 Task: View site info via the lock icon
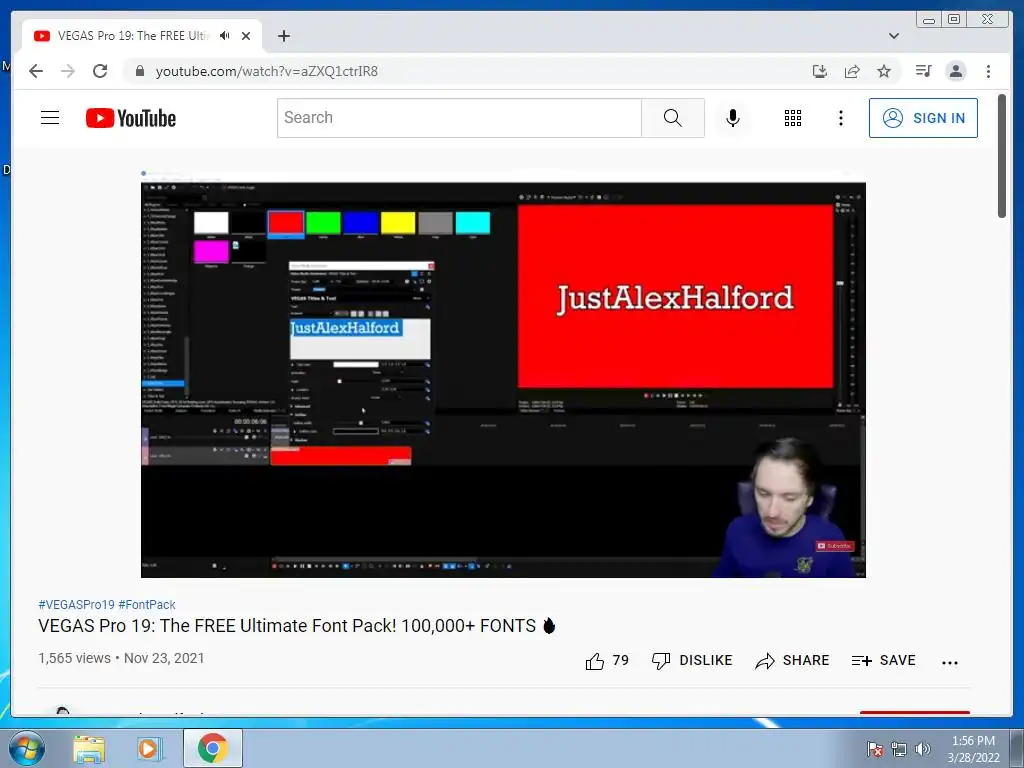pos(139,71)
